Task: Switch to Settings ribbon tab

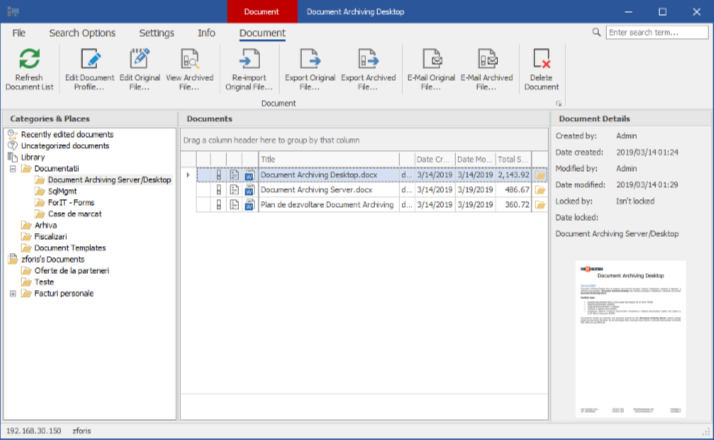Action: pyautogui.click(x=157, y=33)
